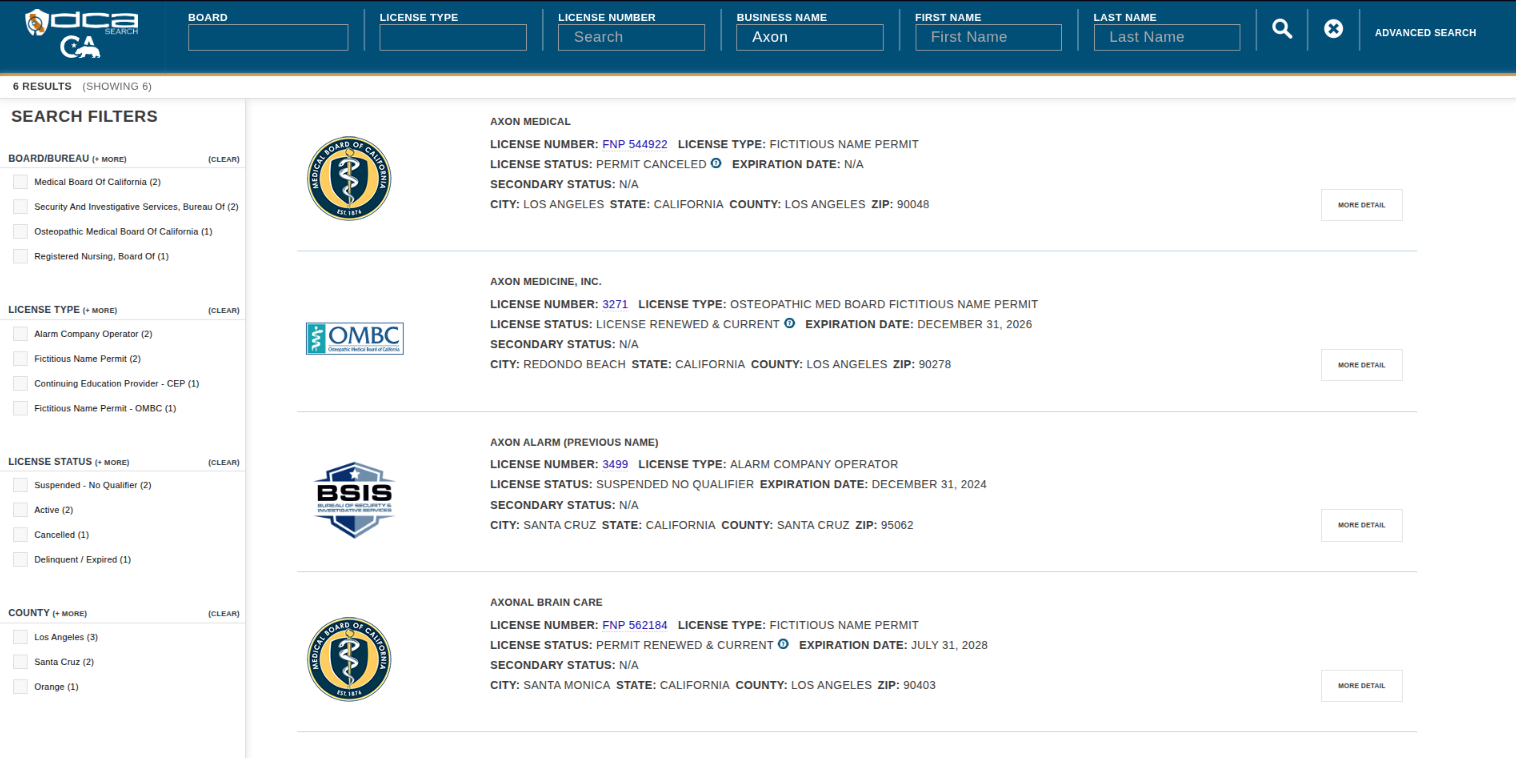The image size is (1516, 758).
Task: Click expiration date July 31, 2028
Action: click(x=949, y=645)
